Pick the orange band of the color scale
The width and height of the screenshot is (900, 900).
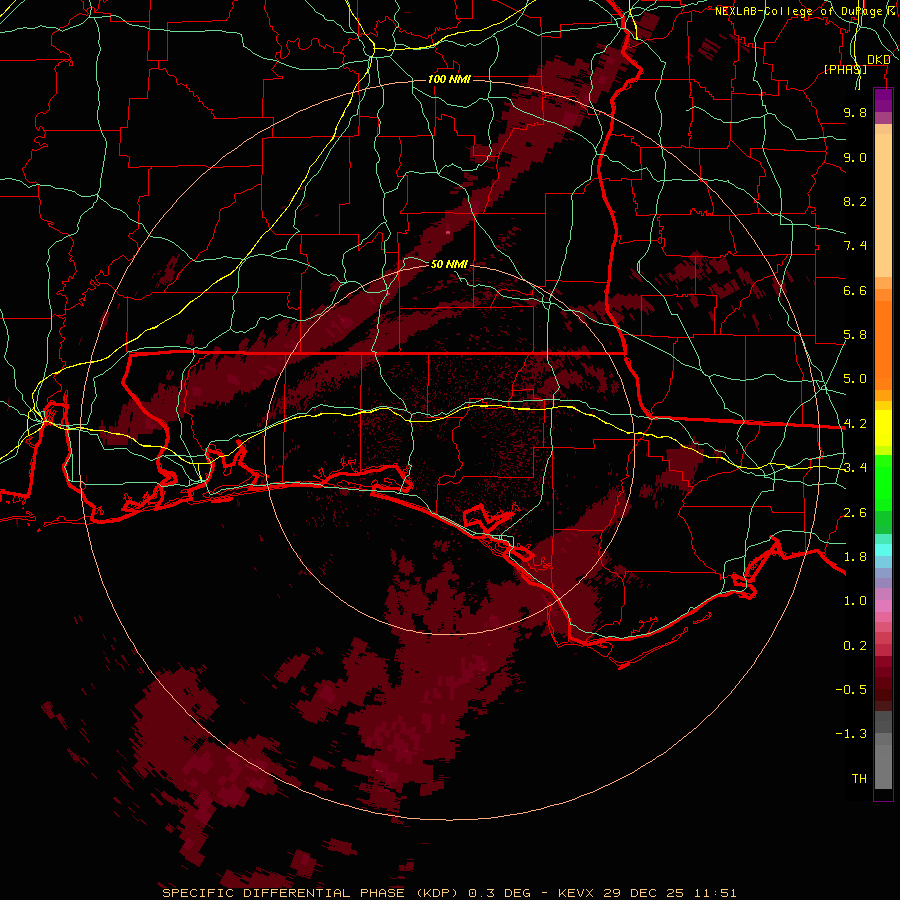click(883, 344)
